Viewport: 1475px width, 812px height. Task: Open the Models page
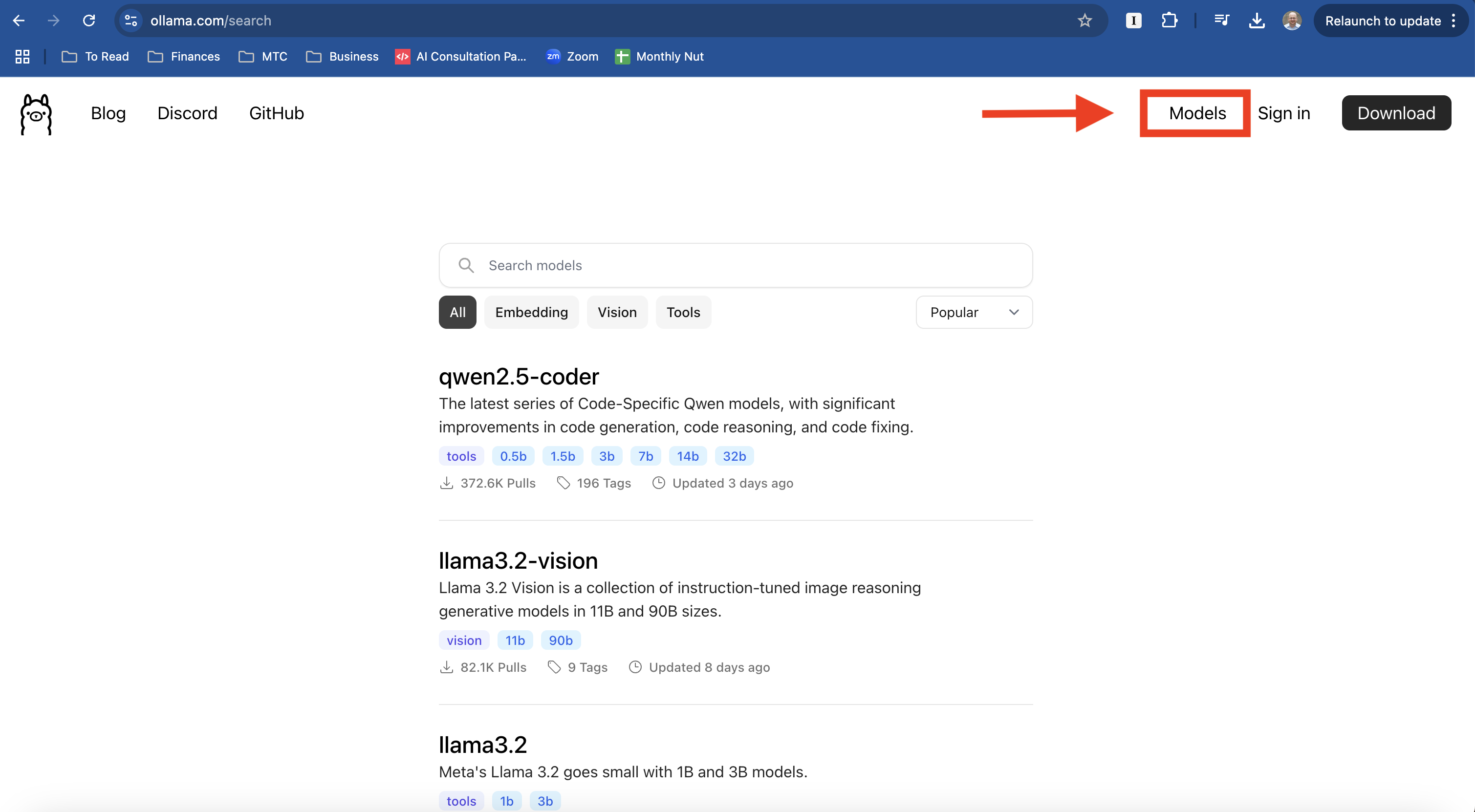click(1197, 113)
